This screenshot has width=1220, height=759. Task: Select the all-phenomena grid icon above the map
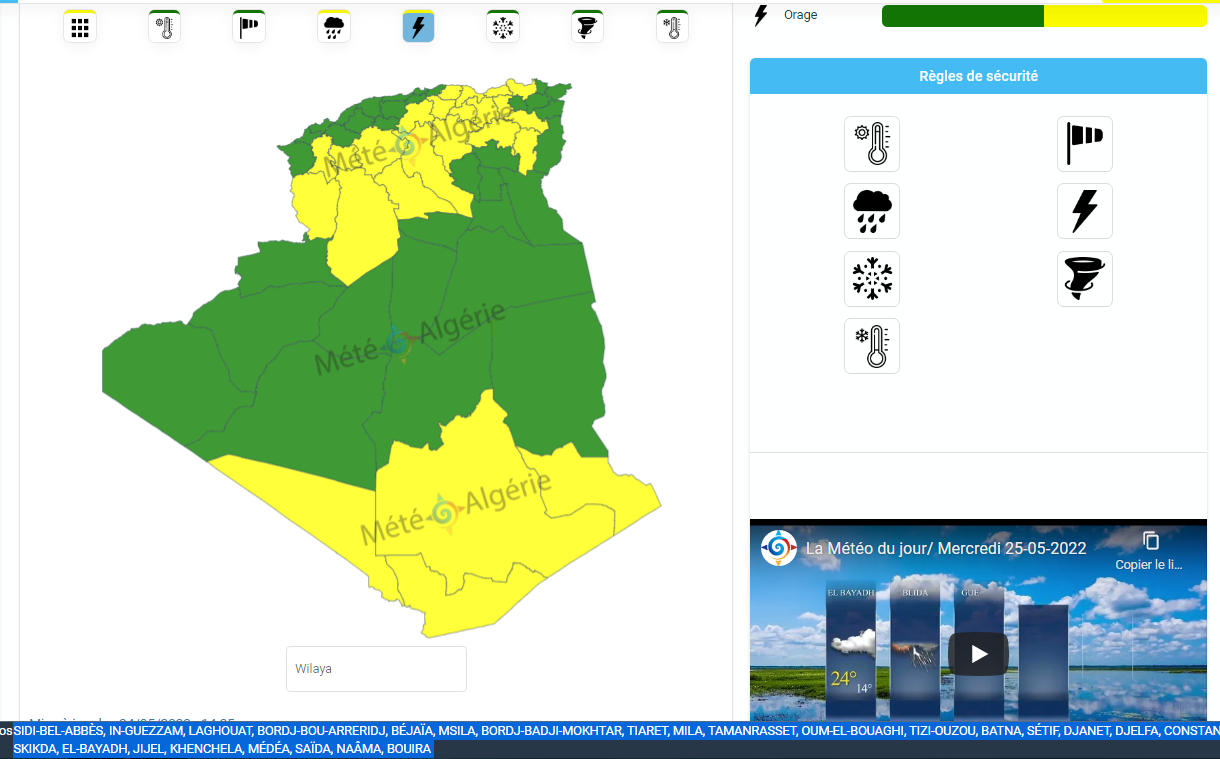(80, 27)
